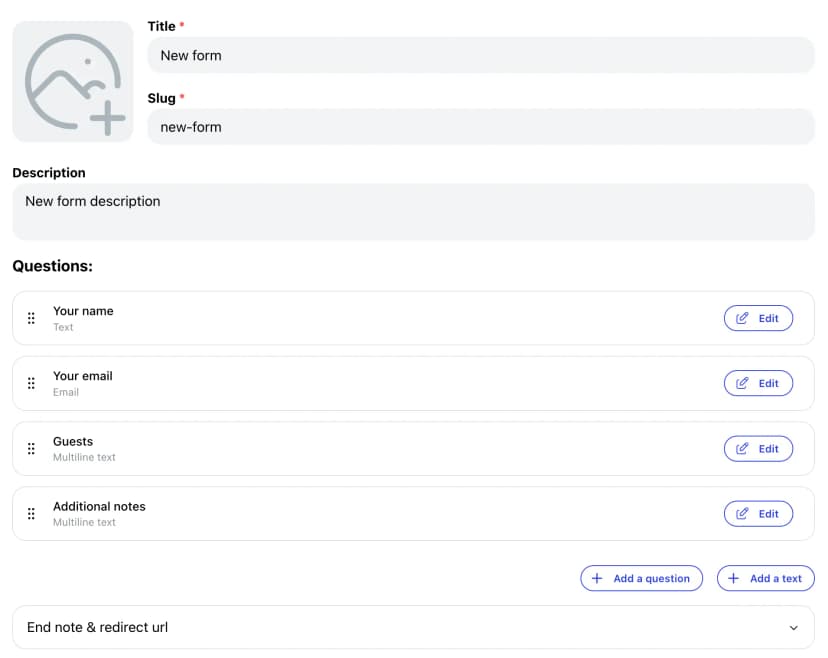Click the pencil icon on the Guests row

click(x=742, y=448)
